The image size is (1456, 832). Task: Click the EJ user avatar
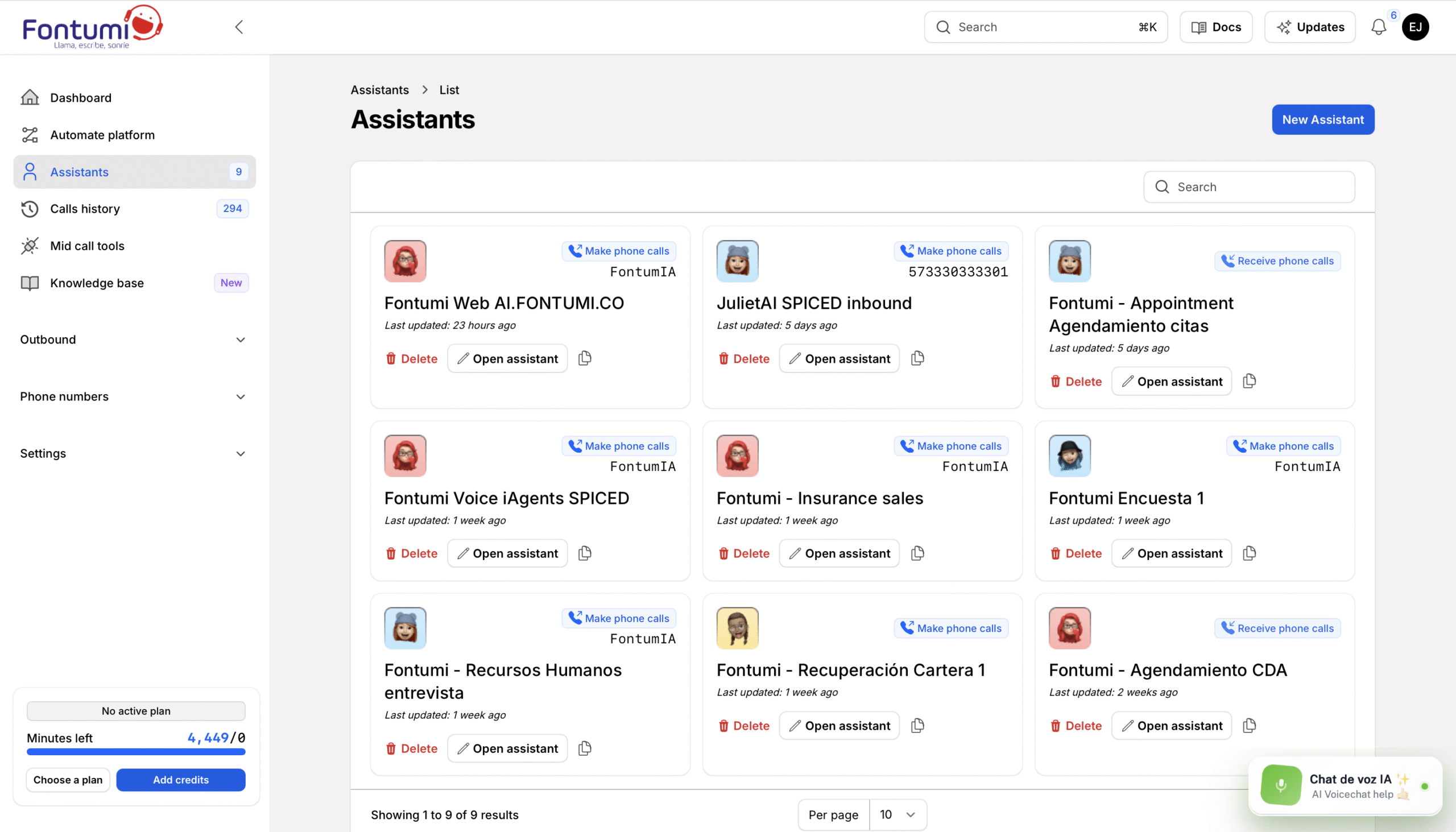(x=1415, y=27)
